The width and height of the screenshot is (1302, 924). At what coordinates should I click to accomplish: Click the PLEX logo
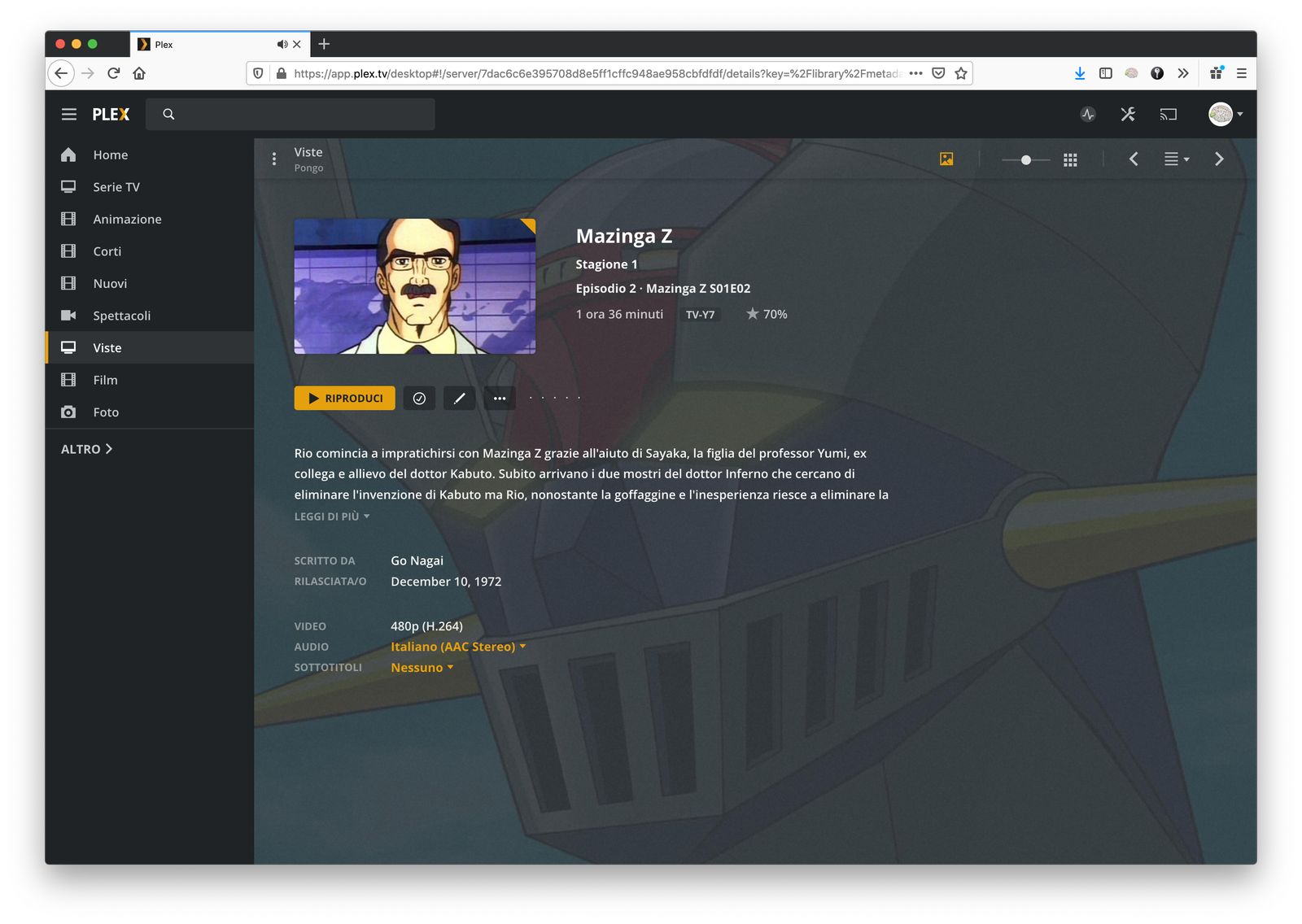pyautogui.click(x=111, y=115)
